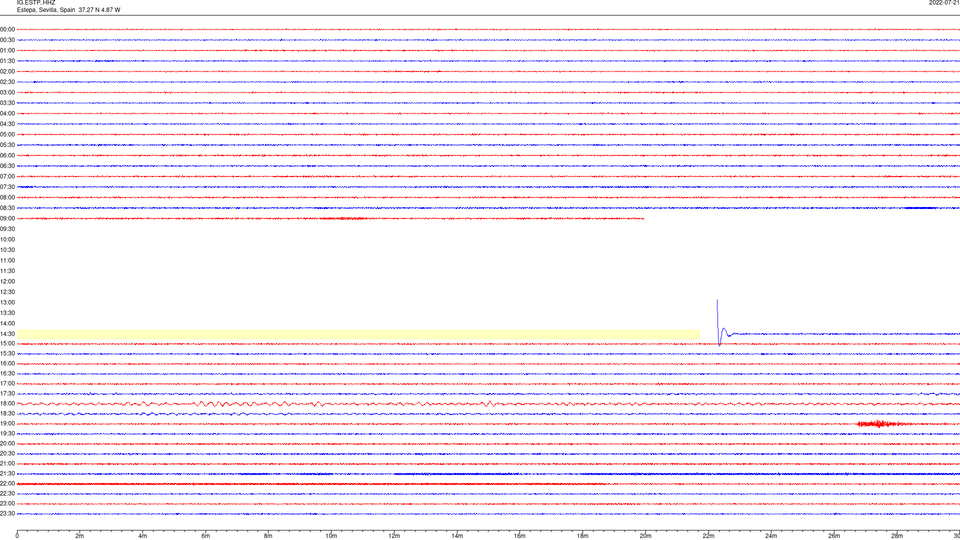Click the 26m tick label on the time axis

click(834, 536)
